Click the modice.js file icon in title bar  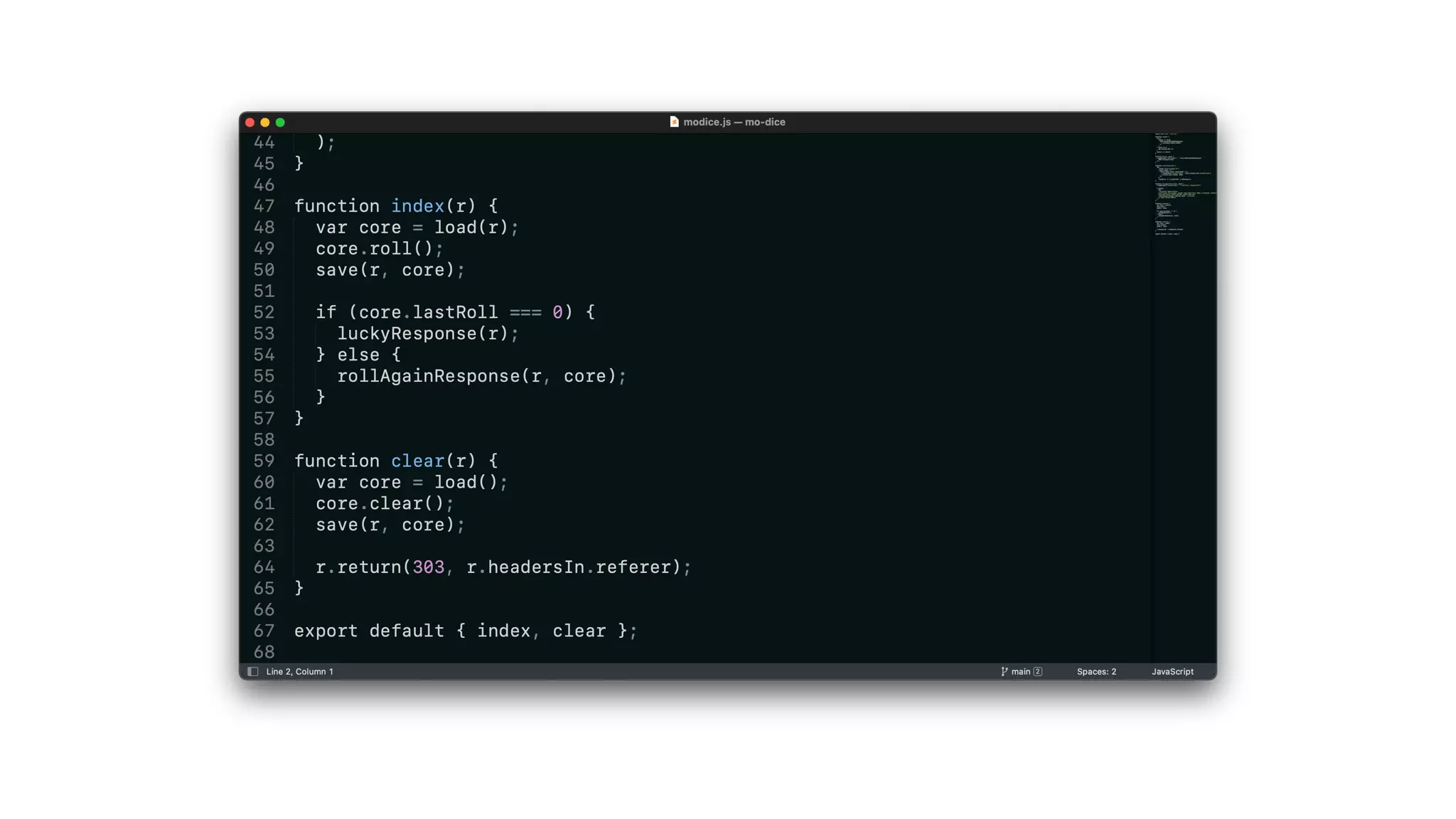click(x=674, y=122)
